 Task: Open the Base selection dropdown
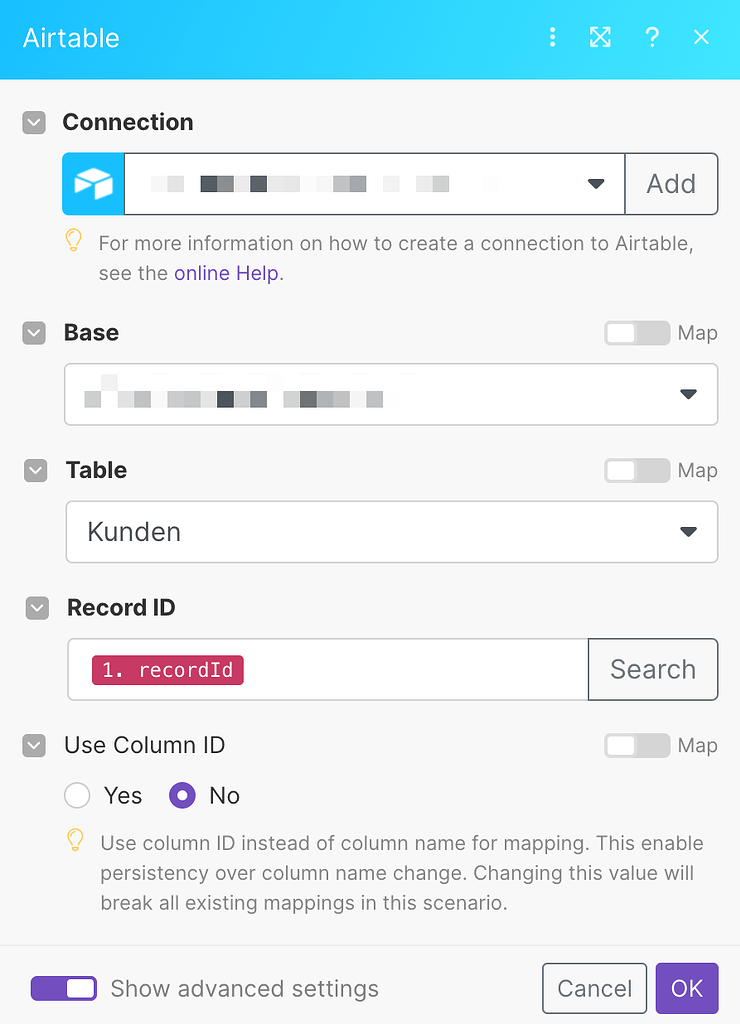tap(688, 394)
